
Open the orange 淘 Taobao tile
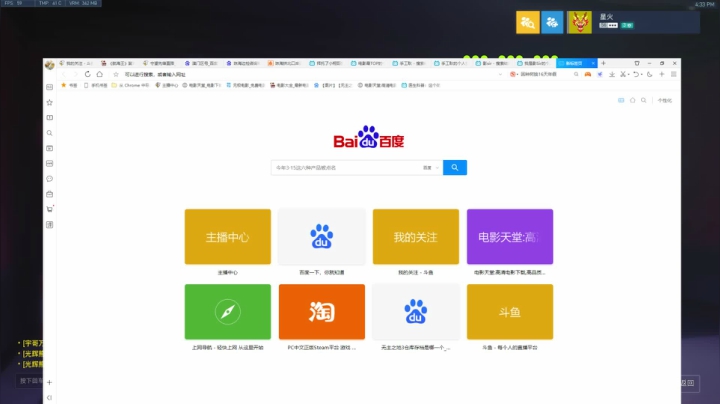coord(322,312)
